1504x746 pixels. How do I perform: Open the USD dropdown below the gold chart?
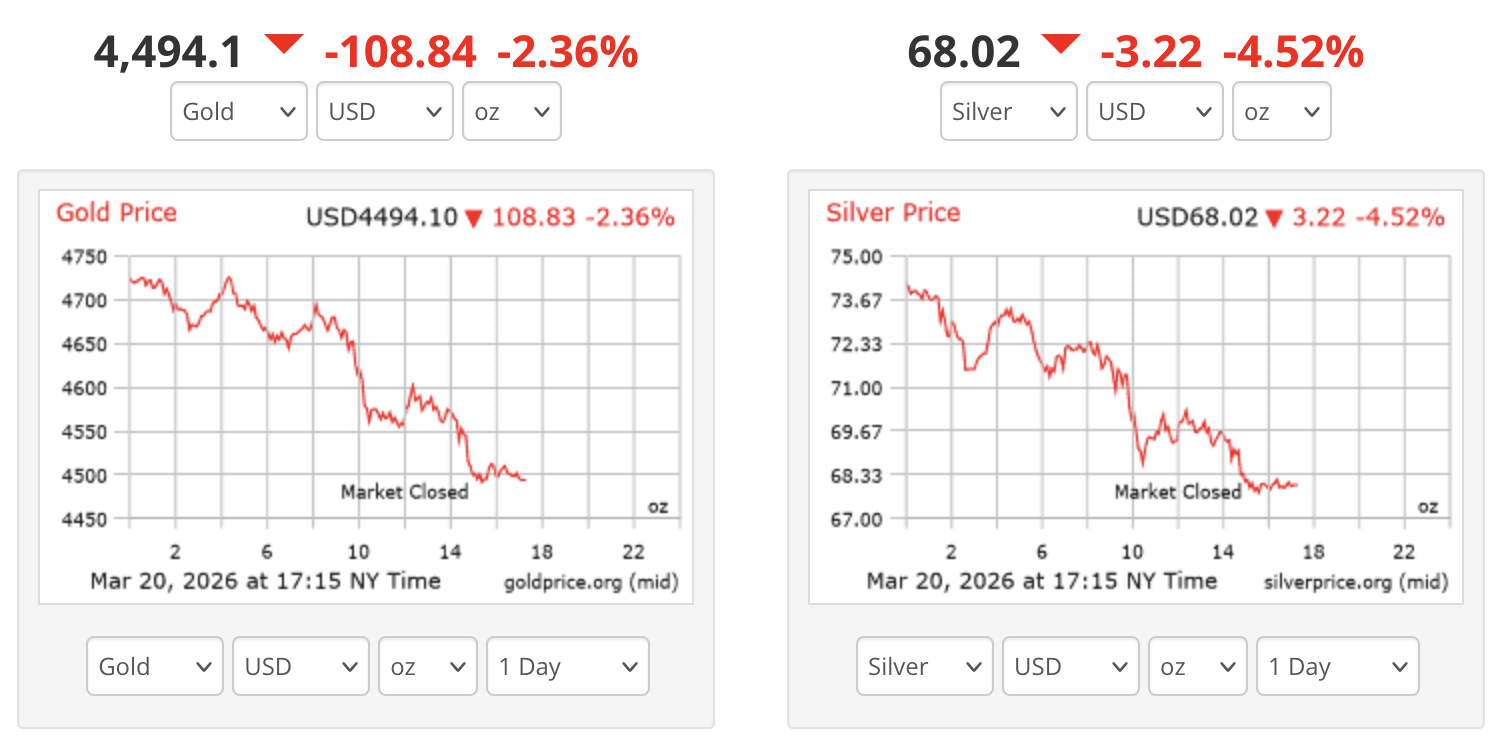pos(301,666)
